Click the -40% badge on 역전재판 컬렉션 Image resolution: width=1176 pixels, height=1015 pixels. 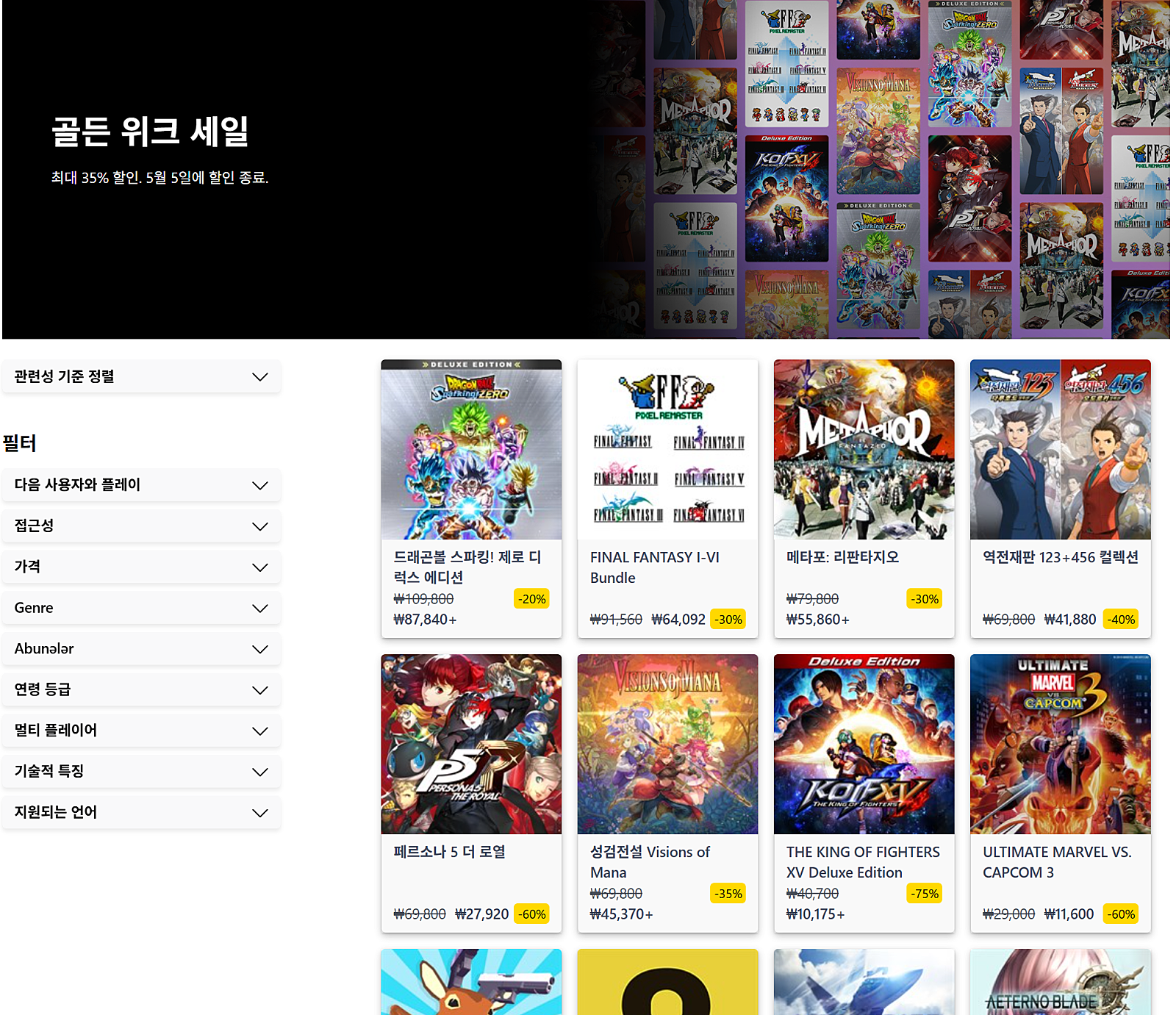pyautogui.click(x=1121, y=620)
